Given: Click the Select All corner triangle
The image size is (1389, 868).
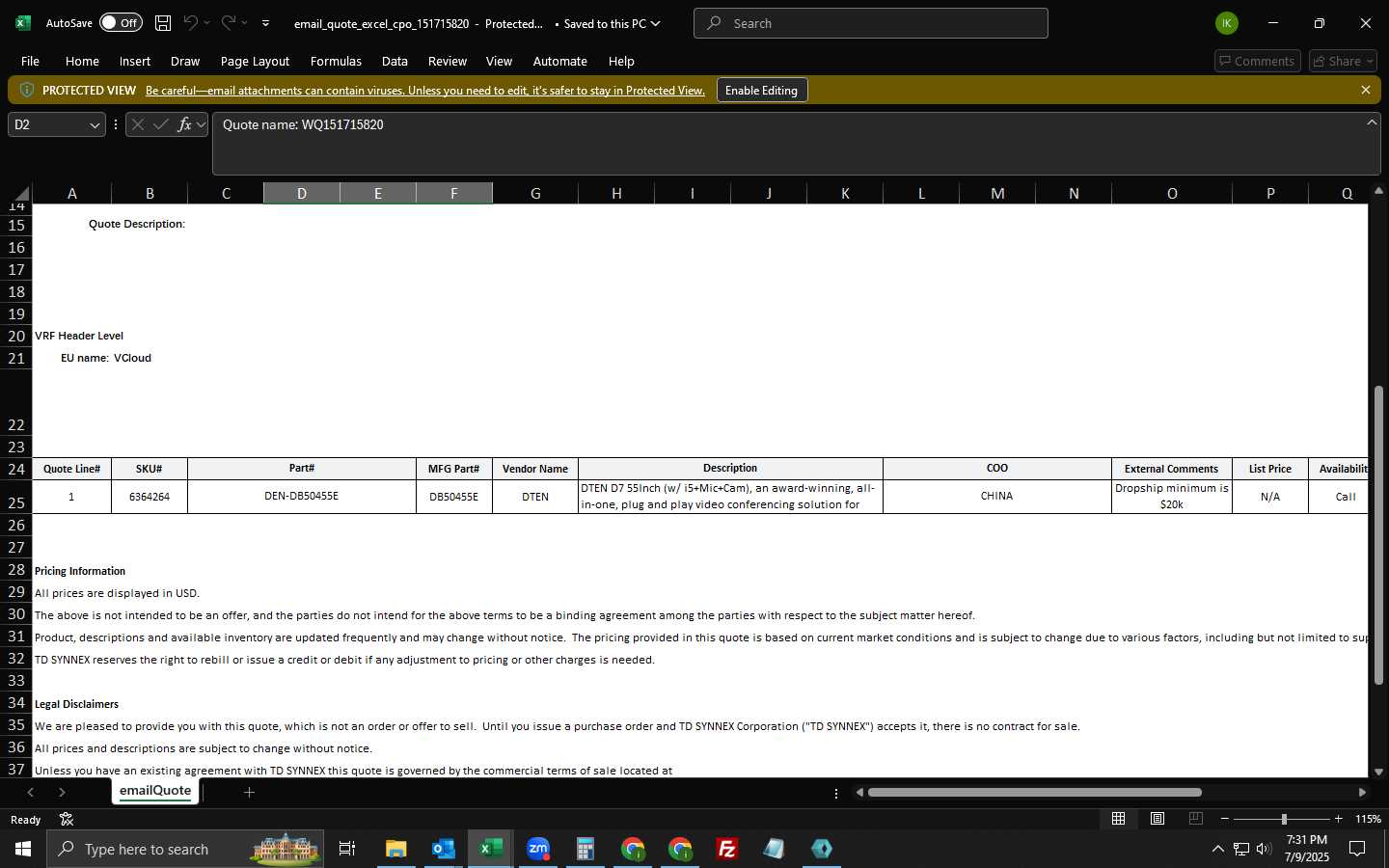Looking at the screenshot, I should point(22,193).
